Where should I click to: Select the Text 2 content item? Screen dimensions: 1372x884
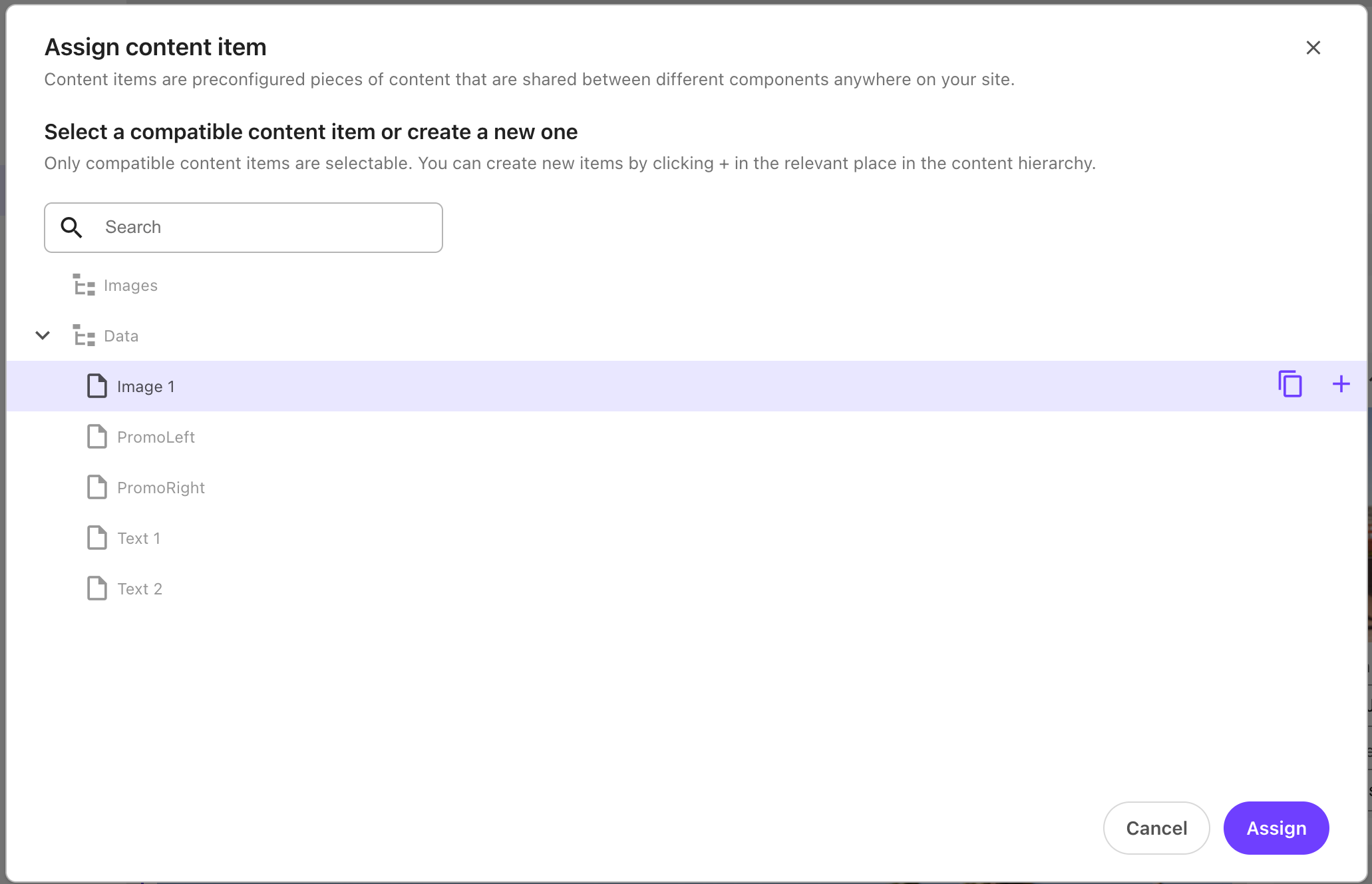(140, 588)
